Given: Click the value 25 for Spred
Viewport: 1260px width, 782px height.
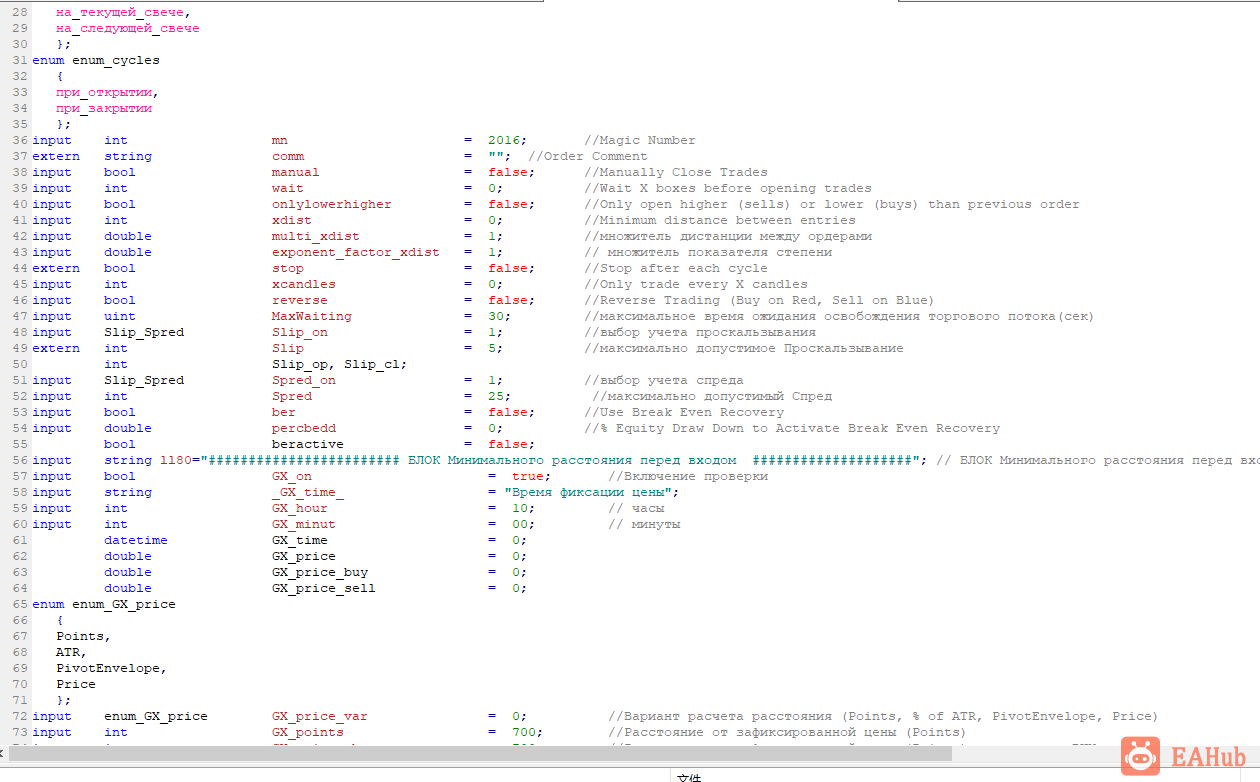Looking at the screenshot, I should 496,396.
